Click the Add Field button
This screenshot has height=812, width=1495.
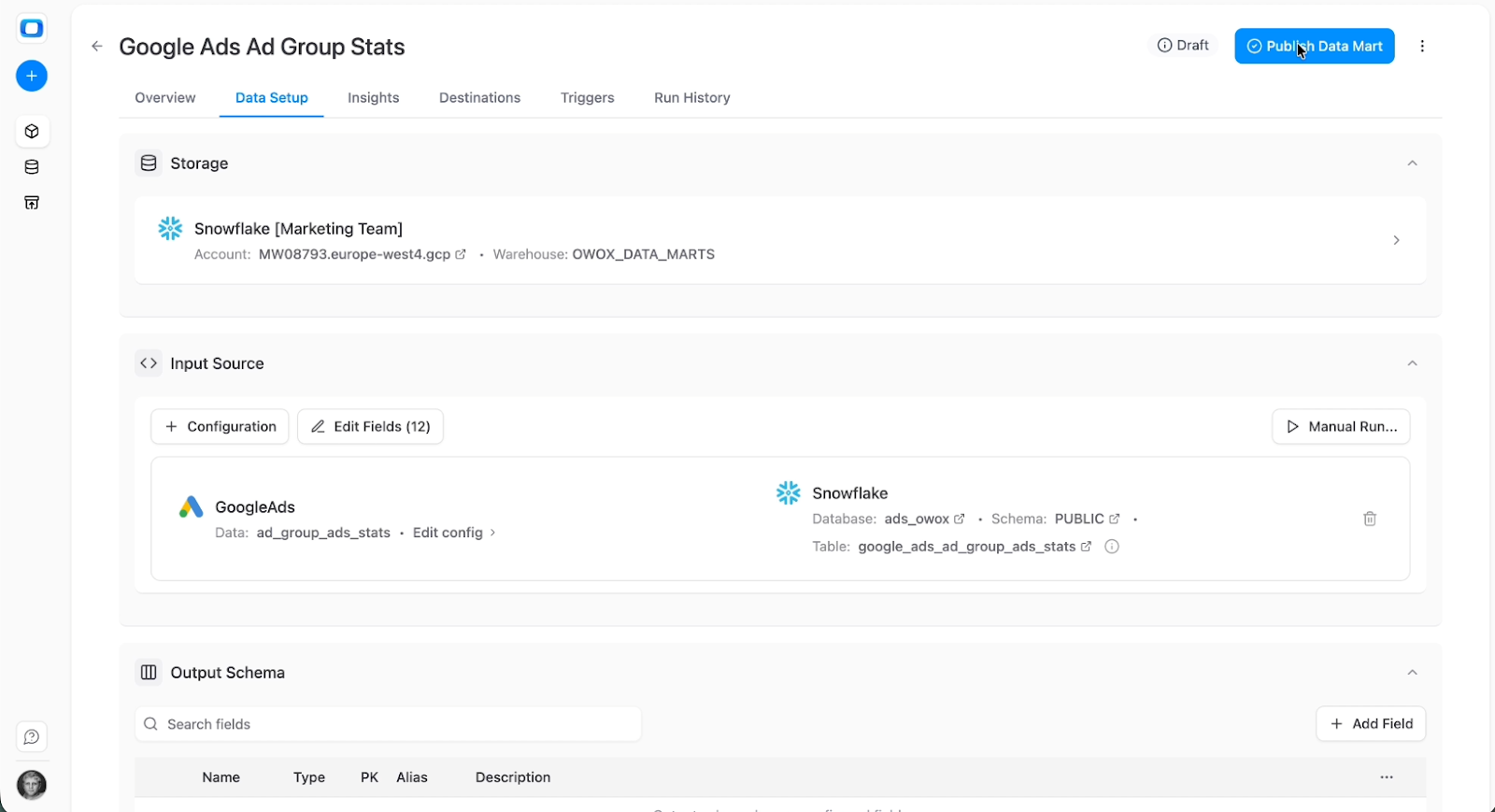tap(1371, 724)
